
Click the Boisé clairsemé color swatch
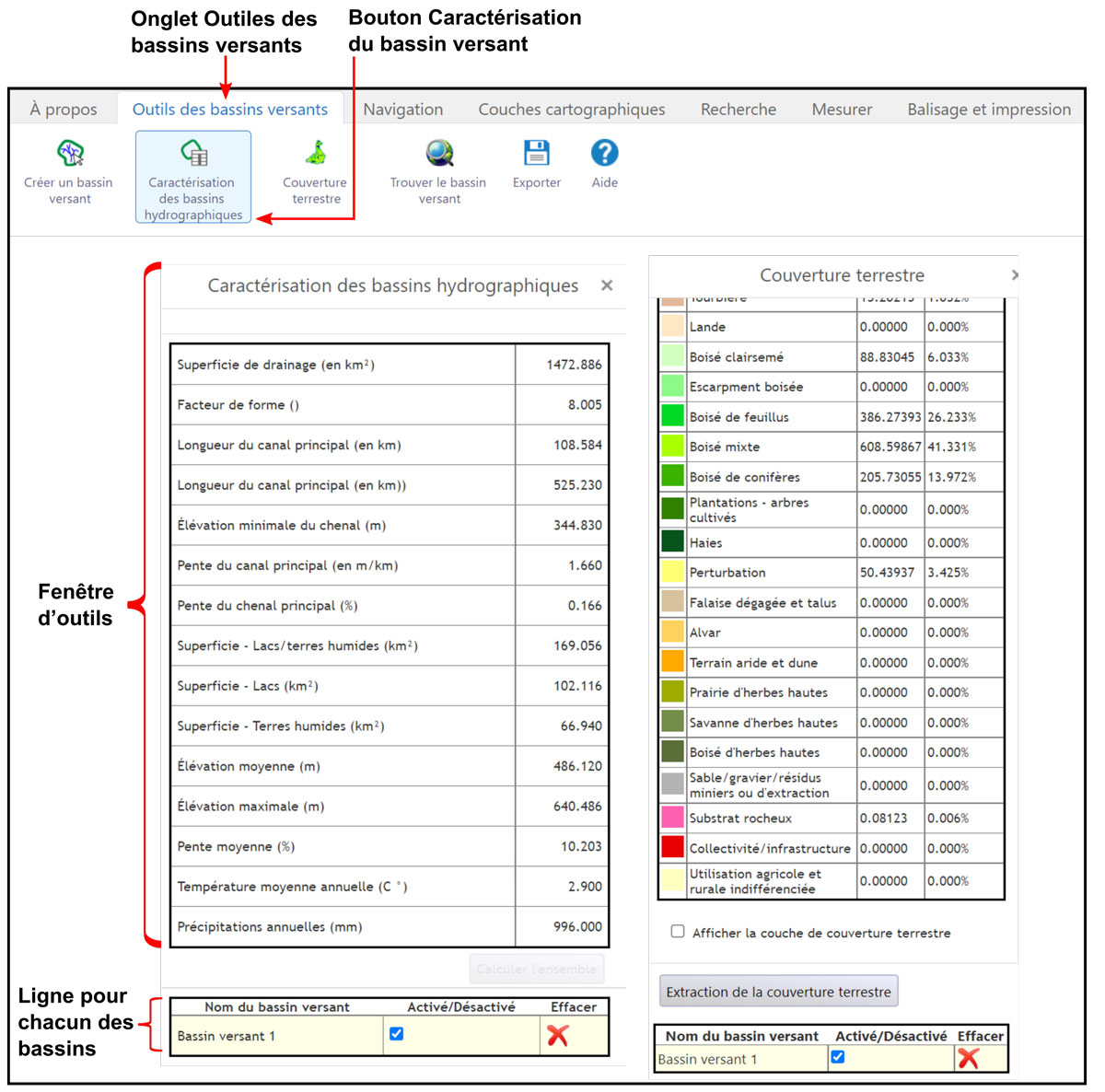tap(673, 356)
